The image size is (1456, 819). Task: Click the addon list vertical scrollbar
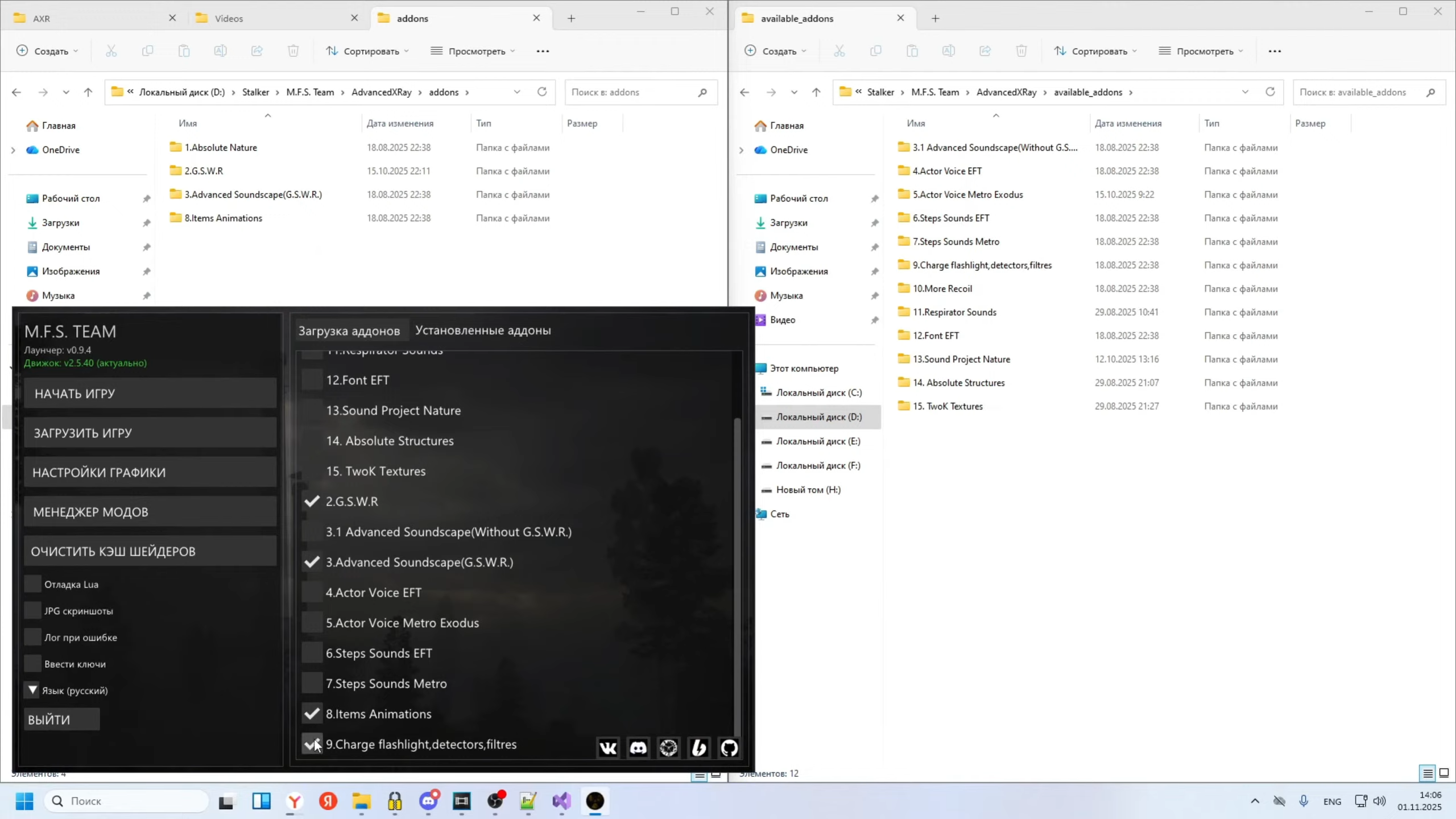coord(738,574)
